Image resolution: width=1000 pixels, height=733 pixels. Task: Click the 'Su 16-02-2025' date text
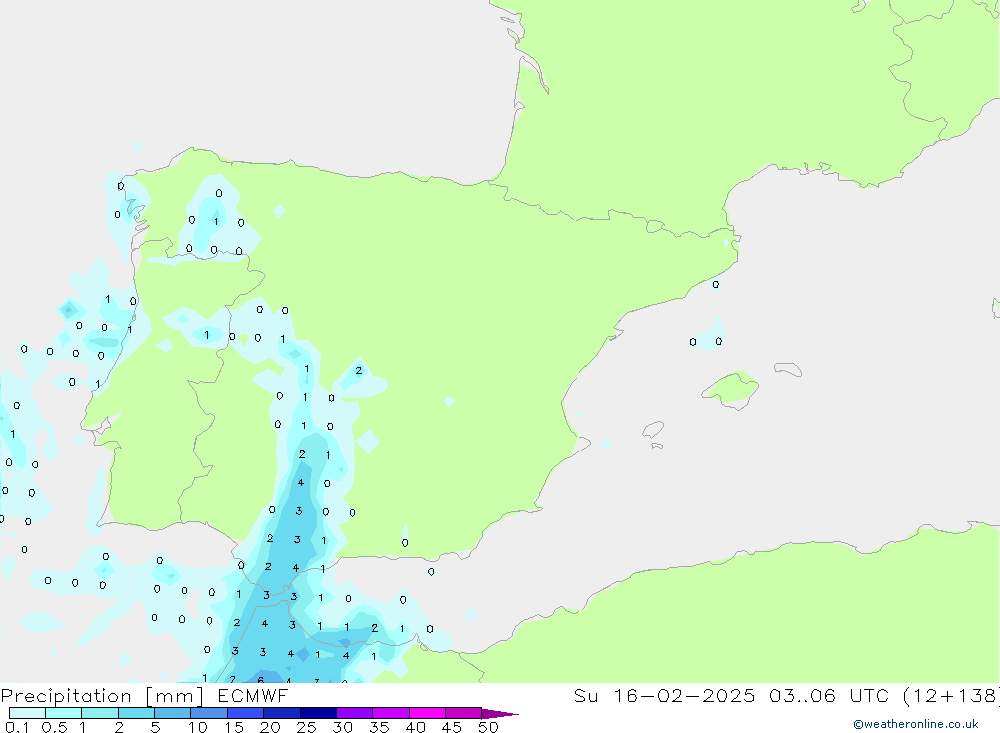point(664,695)
